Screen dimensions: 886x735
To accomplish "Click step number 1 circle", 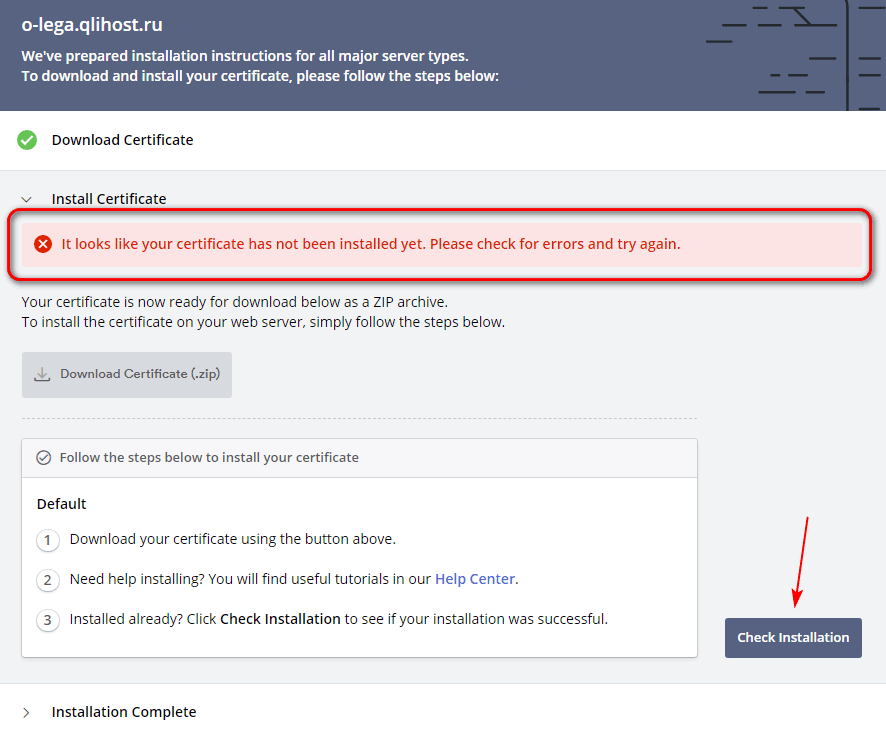I will (x=47, y=540).
